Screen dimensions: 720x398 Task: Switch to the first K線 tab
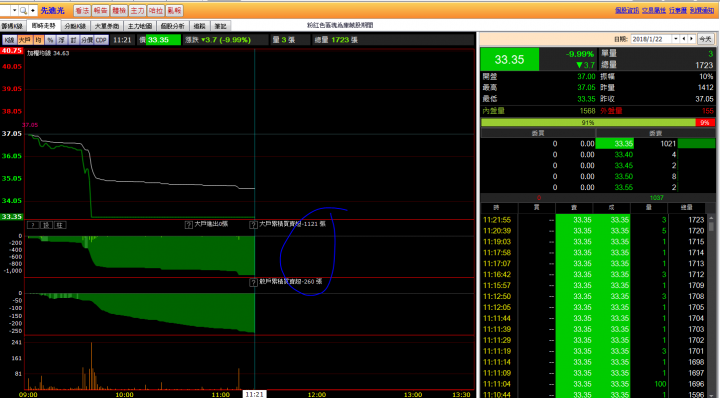(12, 26)
